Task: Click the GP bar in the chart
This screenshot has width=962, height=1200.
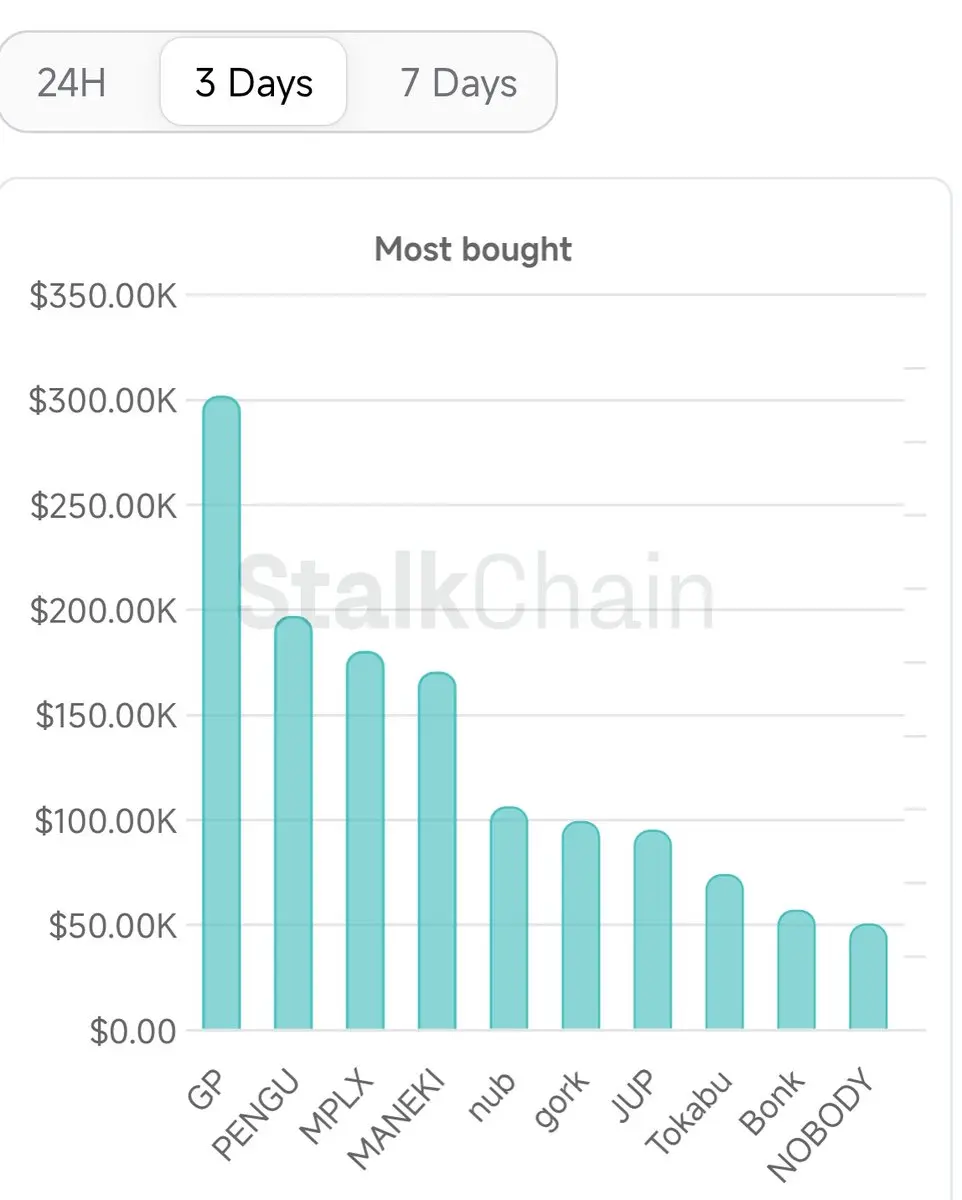Action: (x=221, y=713)
